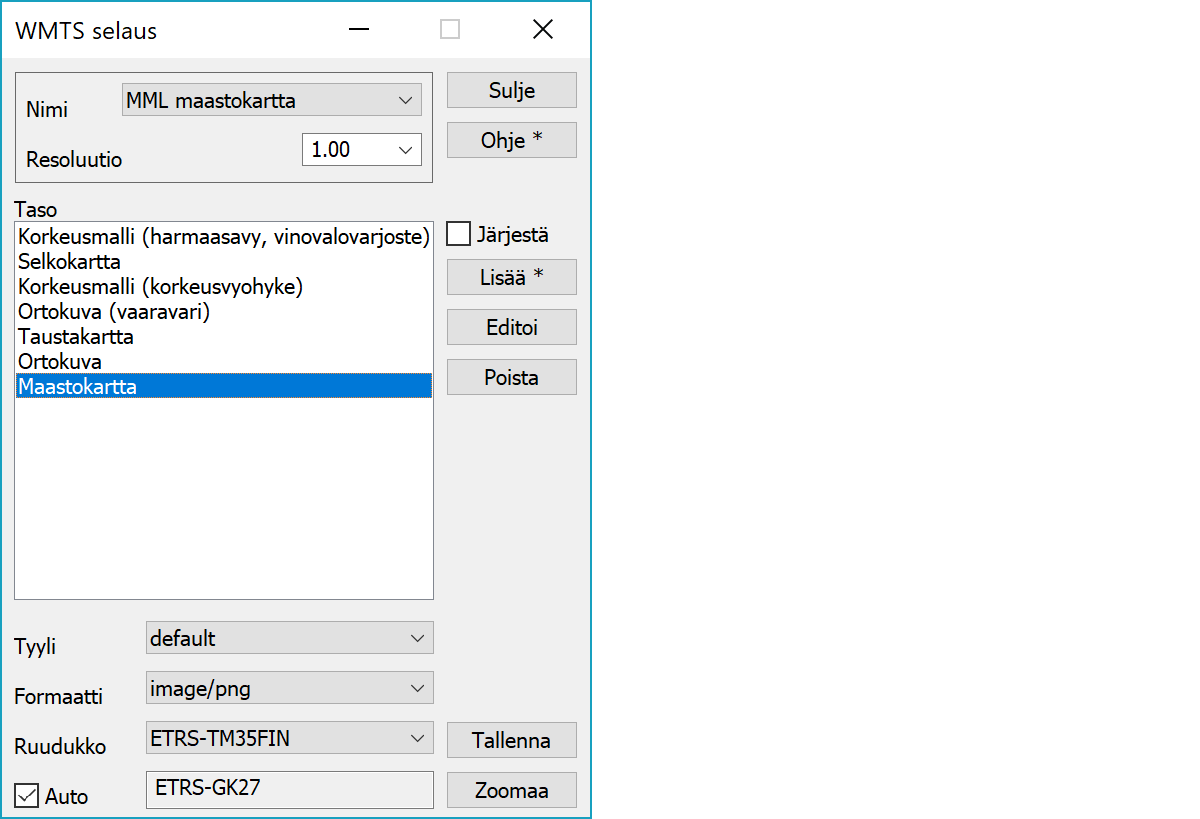Expand the Formaatti image/png dropdown

coord(289,688)
